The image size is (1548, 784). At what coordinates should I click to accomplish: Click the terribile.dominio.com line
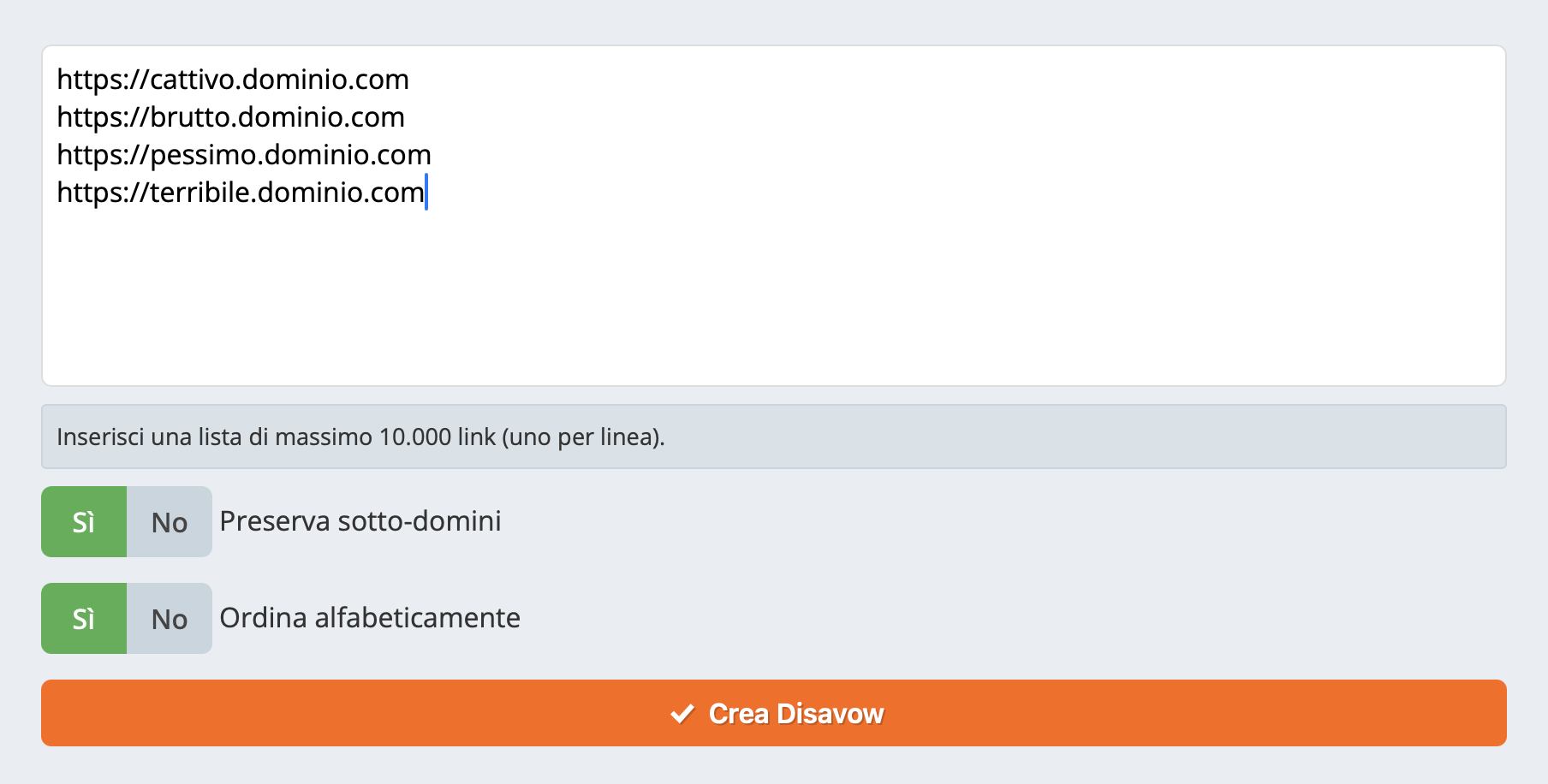[241, 193]
